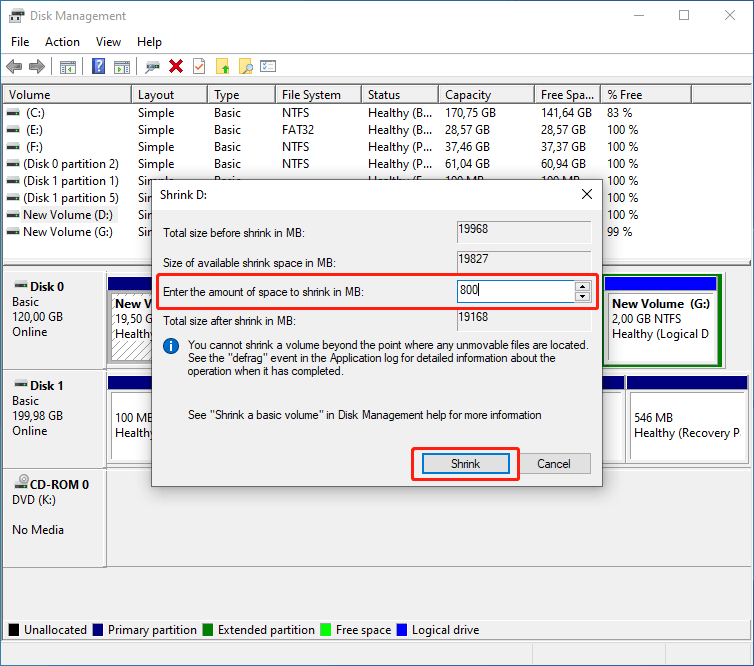Sort by the Status column header
This screenshot has height=666, width=754.
(400, 95)
